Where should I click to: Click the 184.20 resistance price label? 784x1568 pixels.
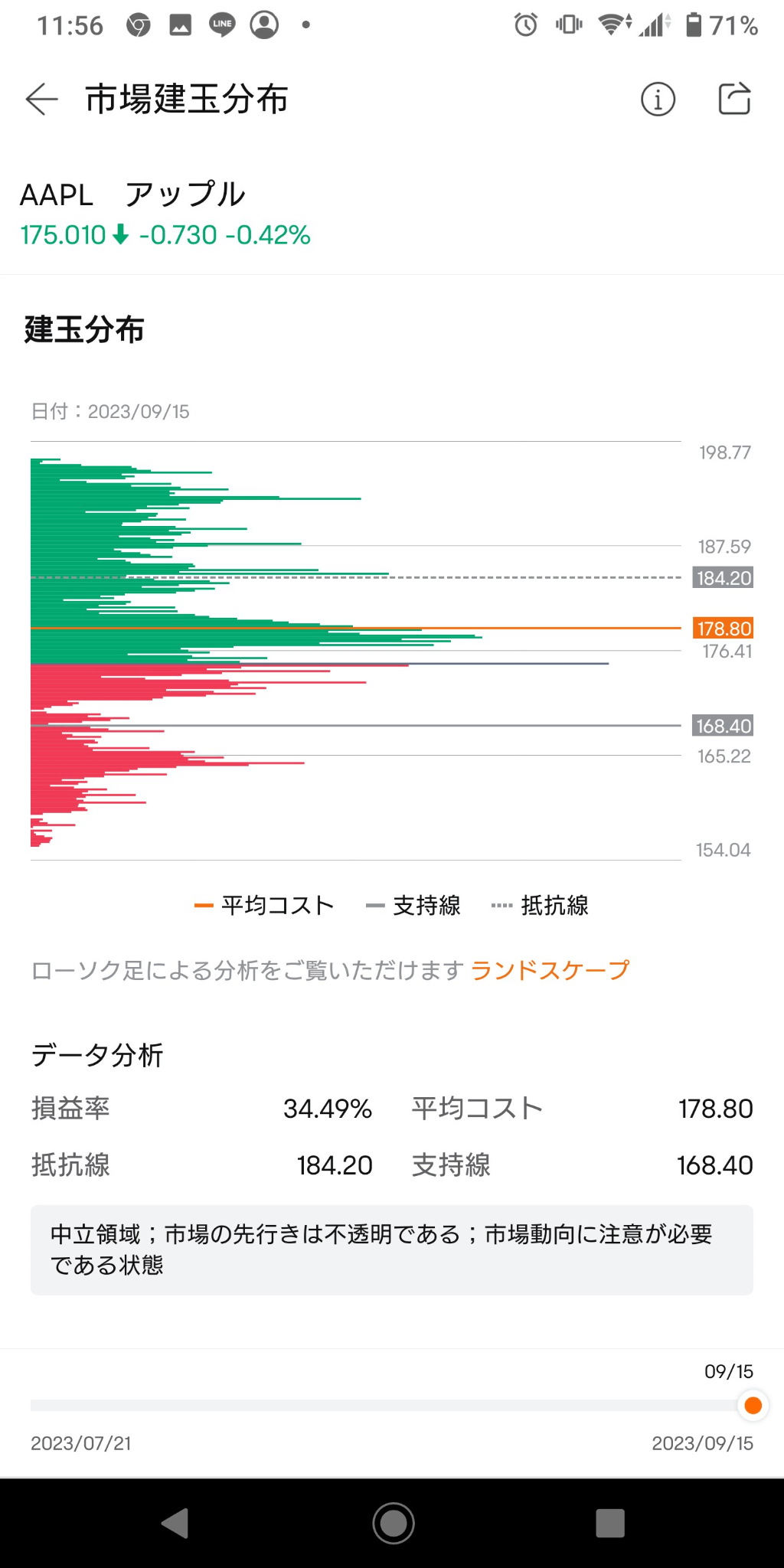pos(724,578)
